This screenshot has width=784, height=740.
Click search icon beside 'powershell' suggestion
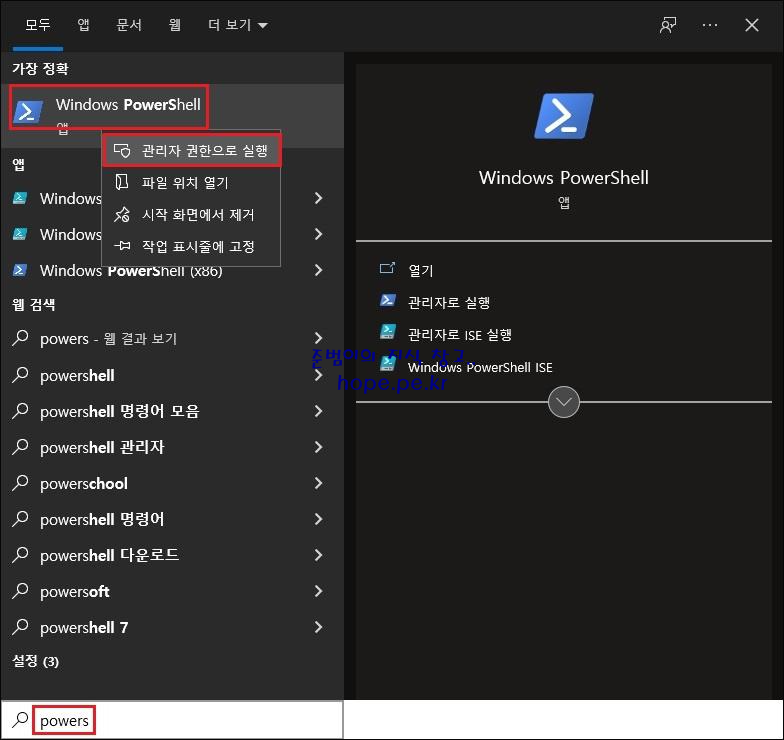pos(20,374)
